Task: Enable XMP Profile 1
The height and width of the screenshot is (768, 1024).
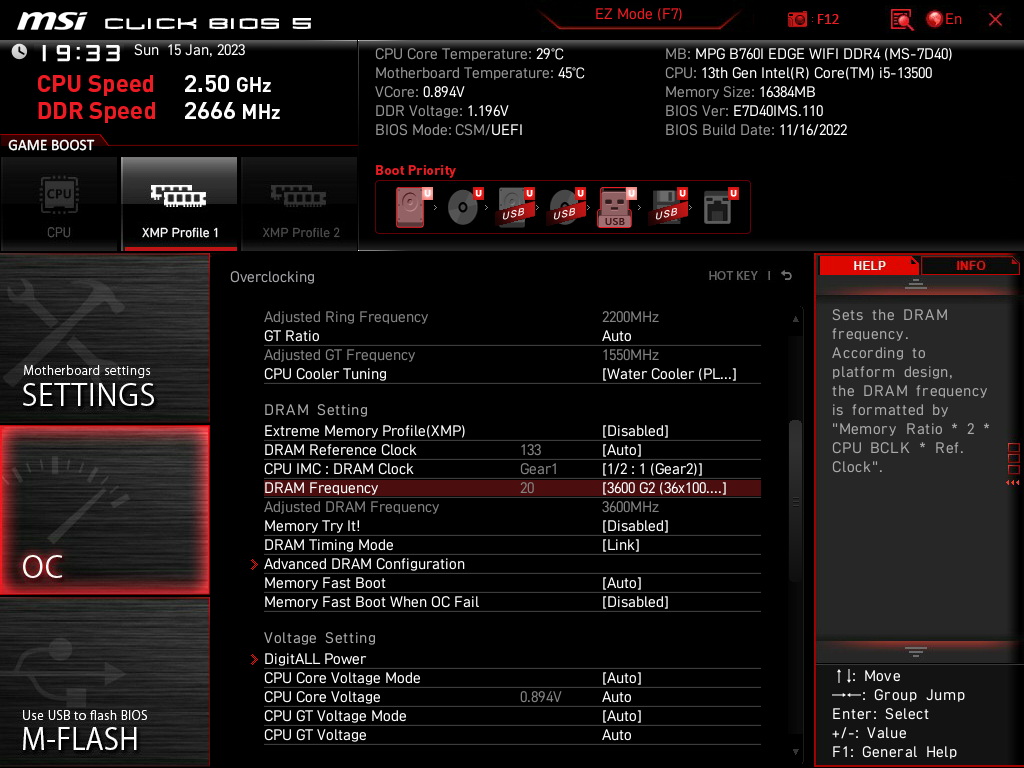Action: [180, 204]
